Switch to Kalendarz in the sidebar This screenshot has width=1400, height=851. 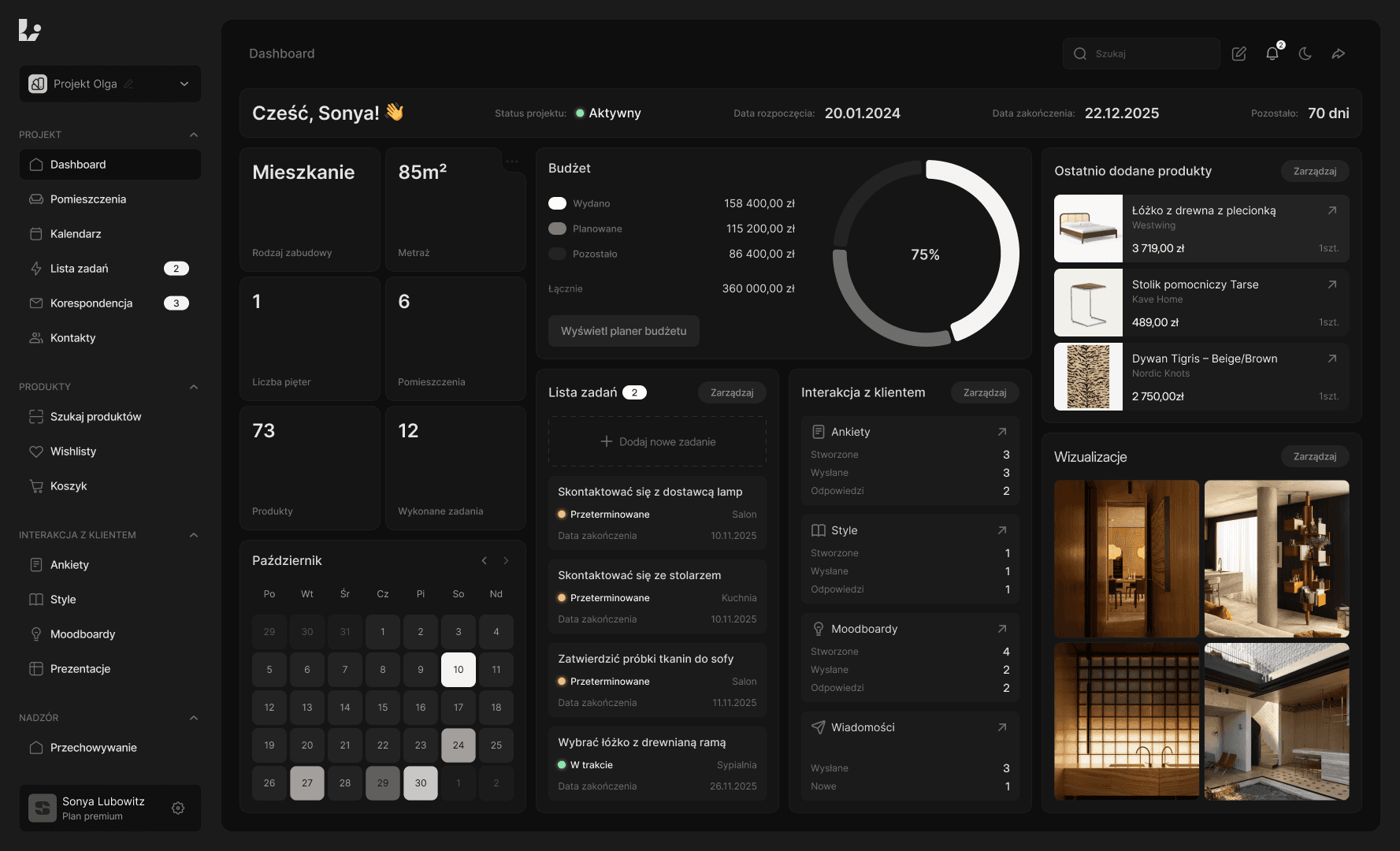[x=76, y=233]
